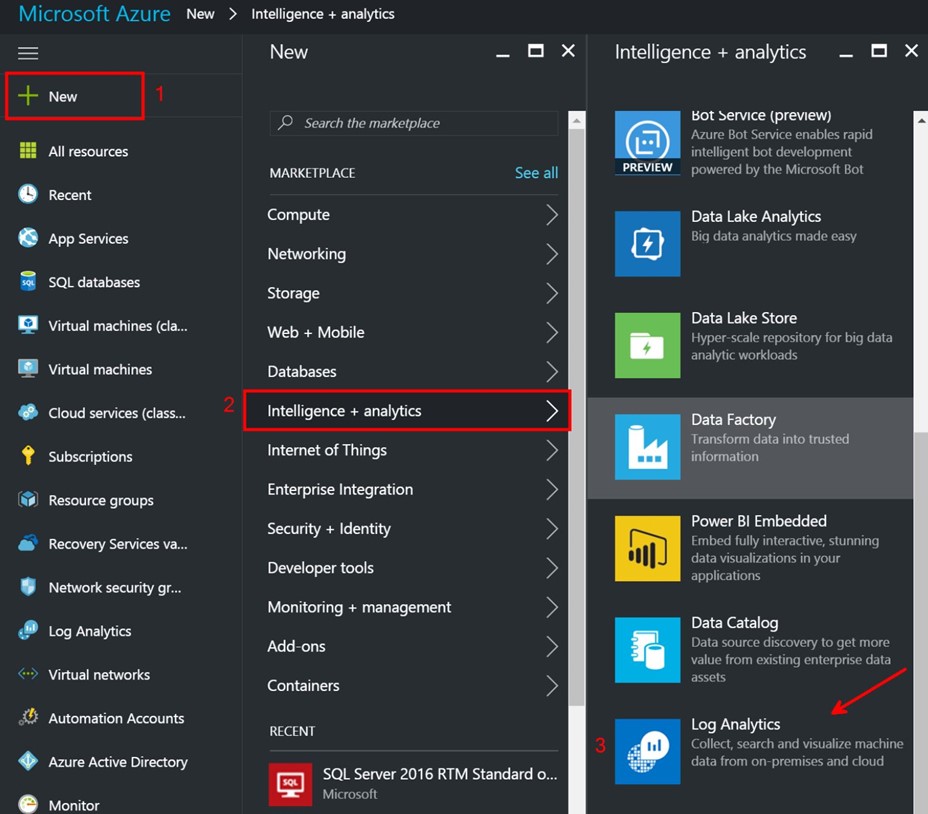
Task: Click the See all marketplace link
Action: [536, 173]
